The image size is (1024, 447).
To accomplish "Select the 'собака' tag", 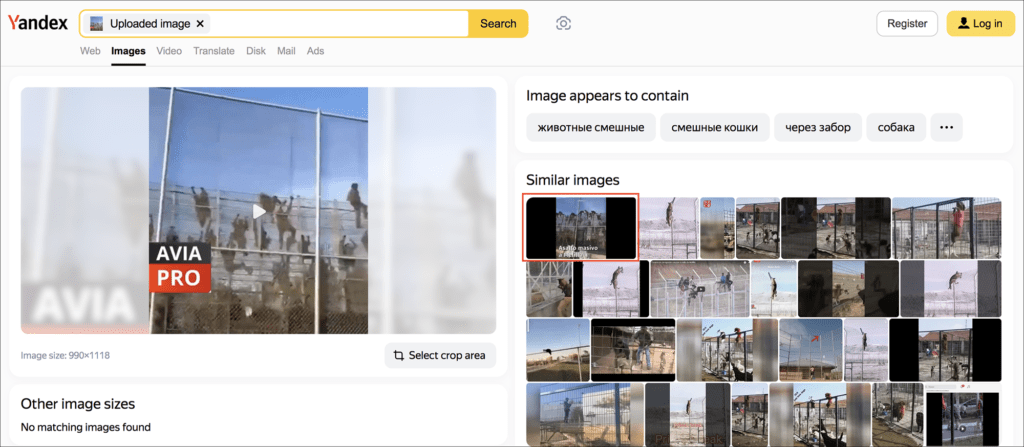I will click(x=895, y=127).
